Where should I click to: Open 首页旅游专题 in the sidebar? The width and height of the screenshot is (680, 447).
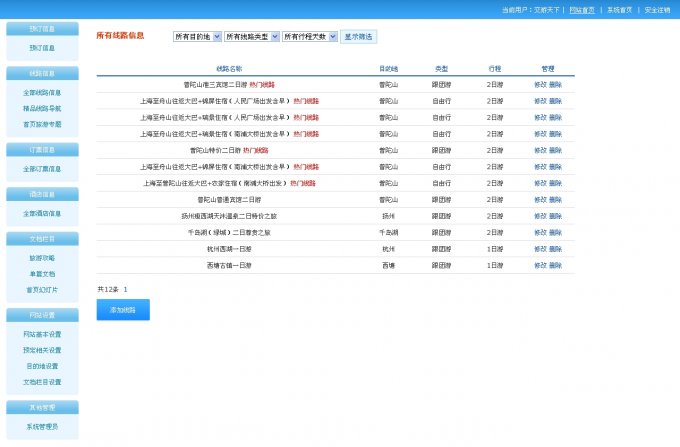(x=42, y=124)
